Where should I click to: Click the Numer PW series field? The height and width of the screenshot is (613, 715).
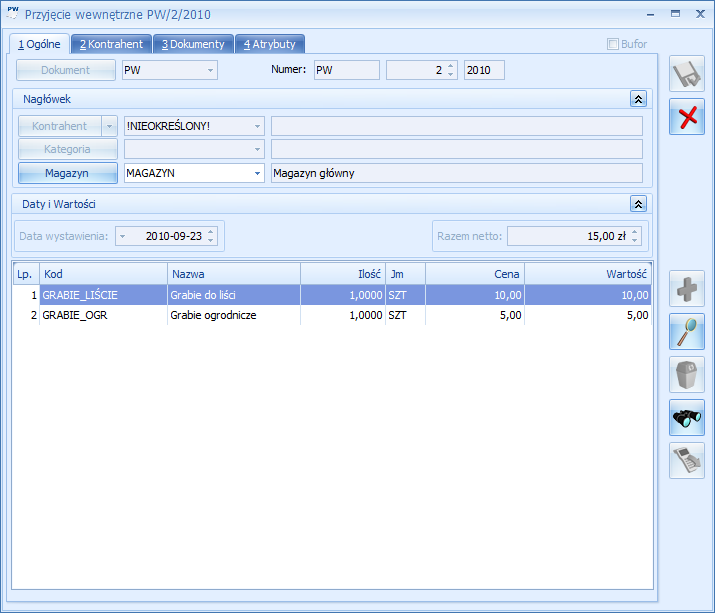click(x=347, y=70)
